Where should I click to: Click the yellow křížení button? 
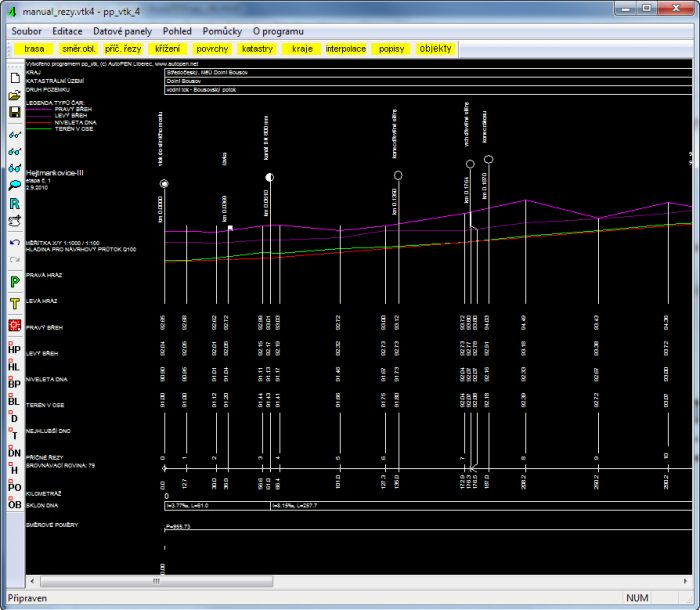point(167,49)
